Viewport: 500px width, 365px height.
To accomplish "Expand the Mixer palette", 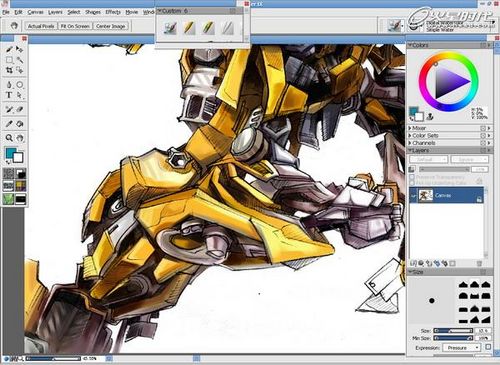I will [x=410, y=128].
